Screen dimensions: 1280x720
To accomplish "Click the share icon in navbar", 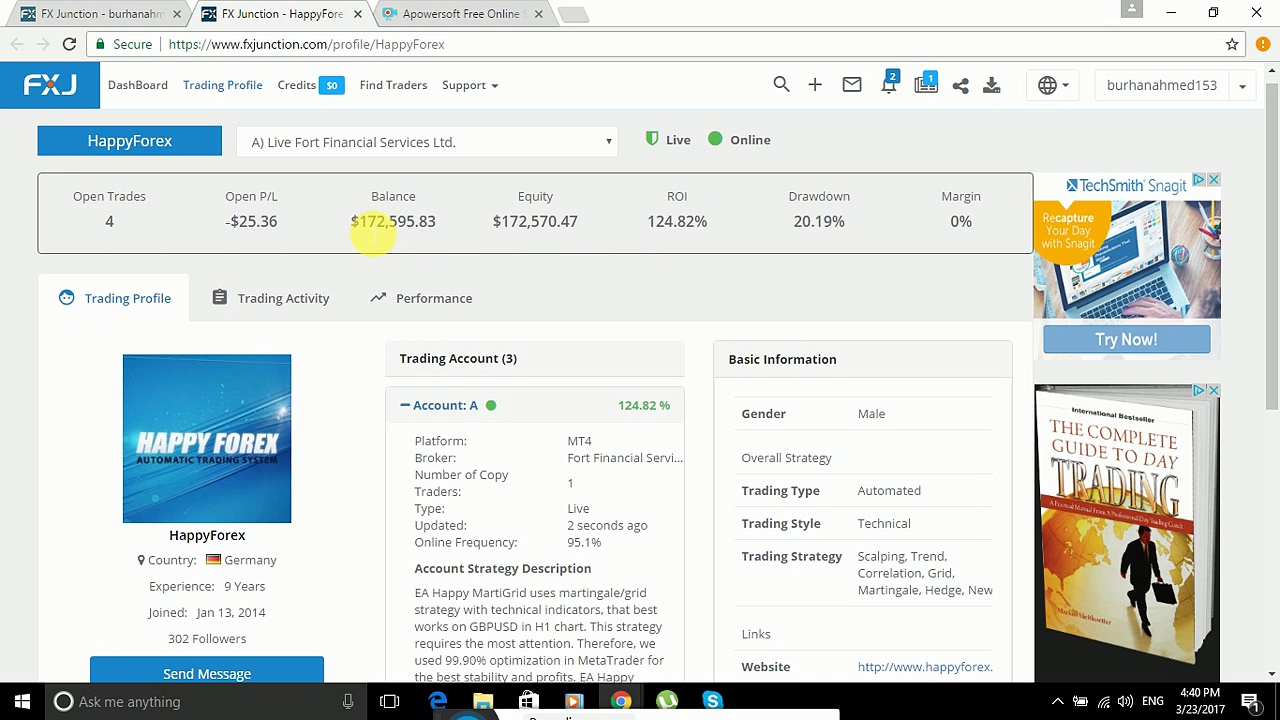I will tap(960, 85).
